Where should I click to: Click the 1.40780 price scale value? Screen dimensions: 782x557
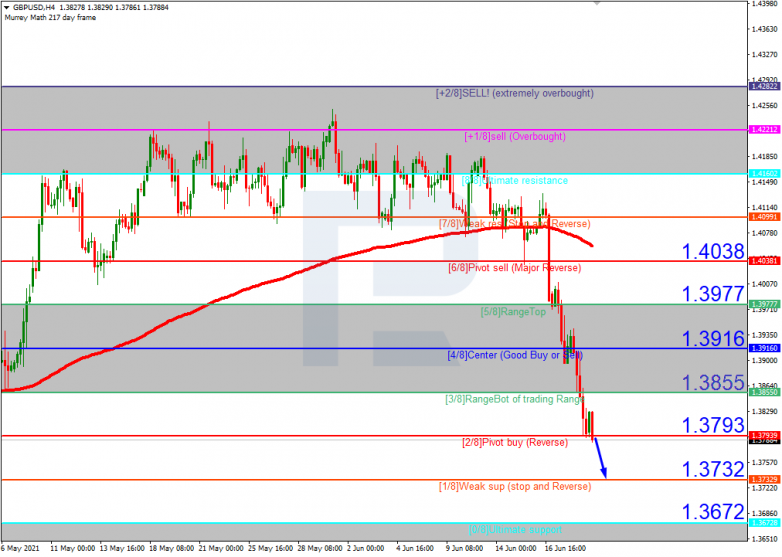(x=765, y=233)
